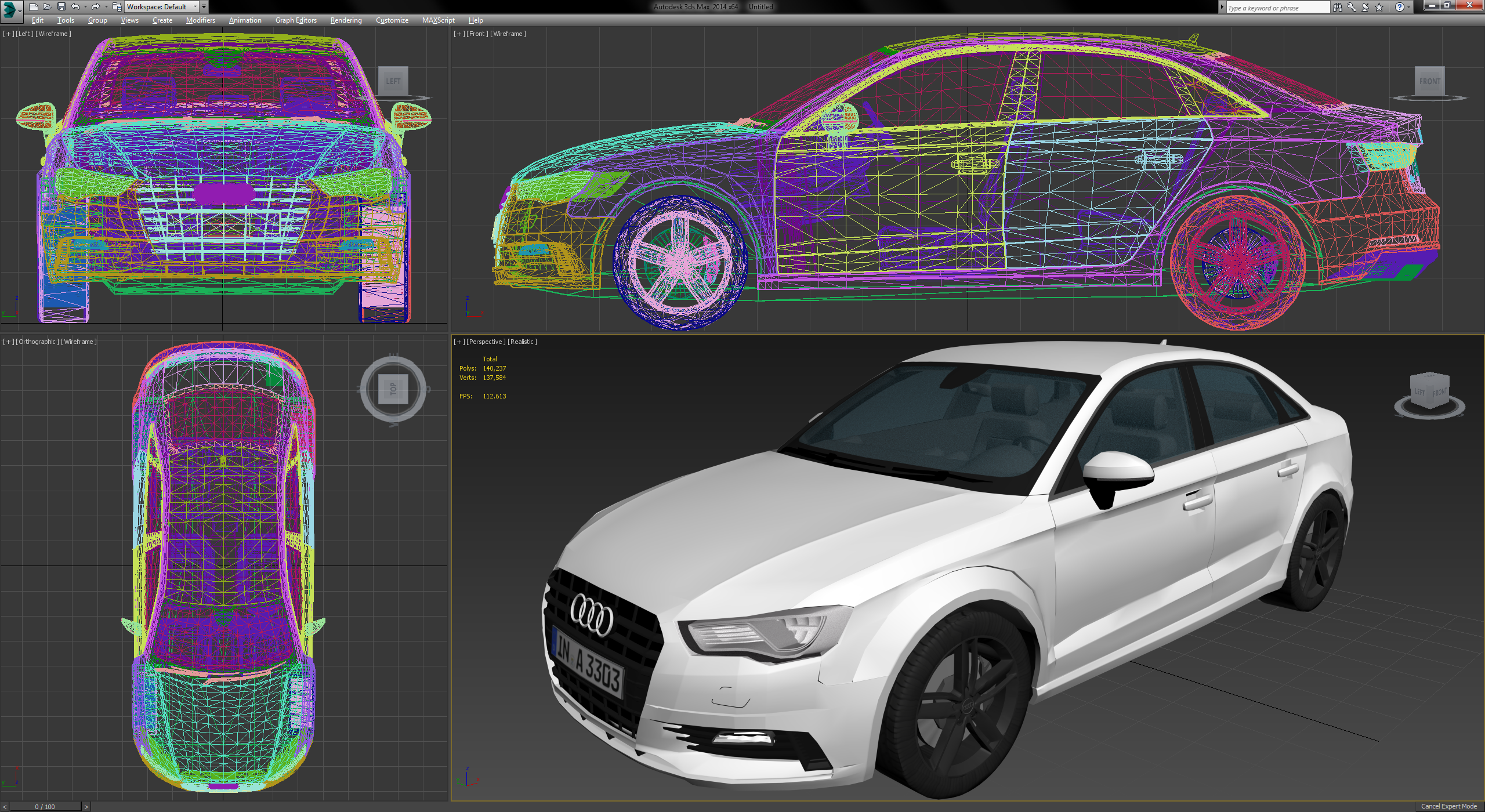Launch search with the binoculars icon

pos(1337,7)
